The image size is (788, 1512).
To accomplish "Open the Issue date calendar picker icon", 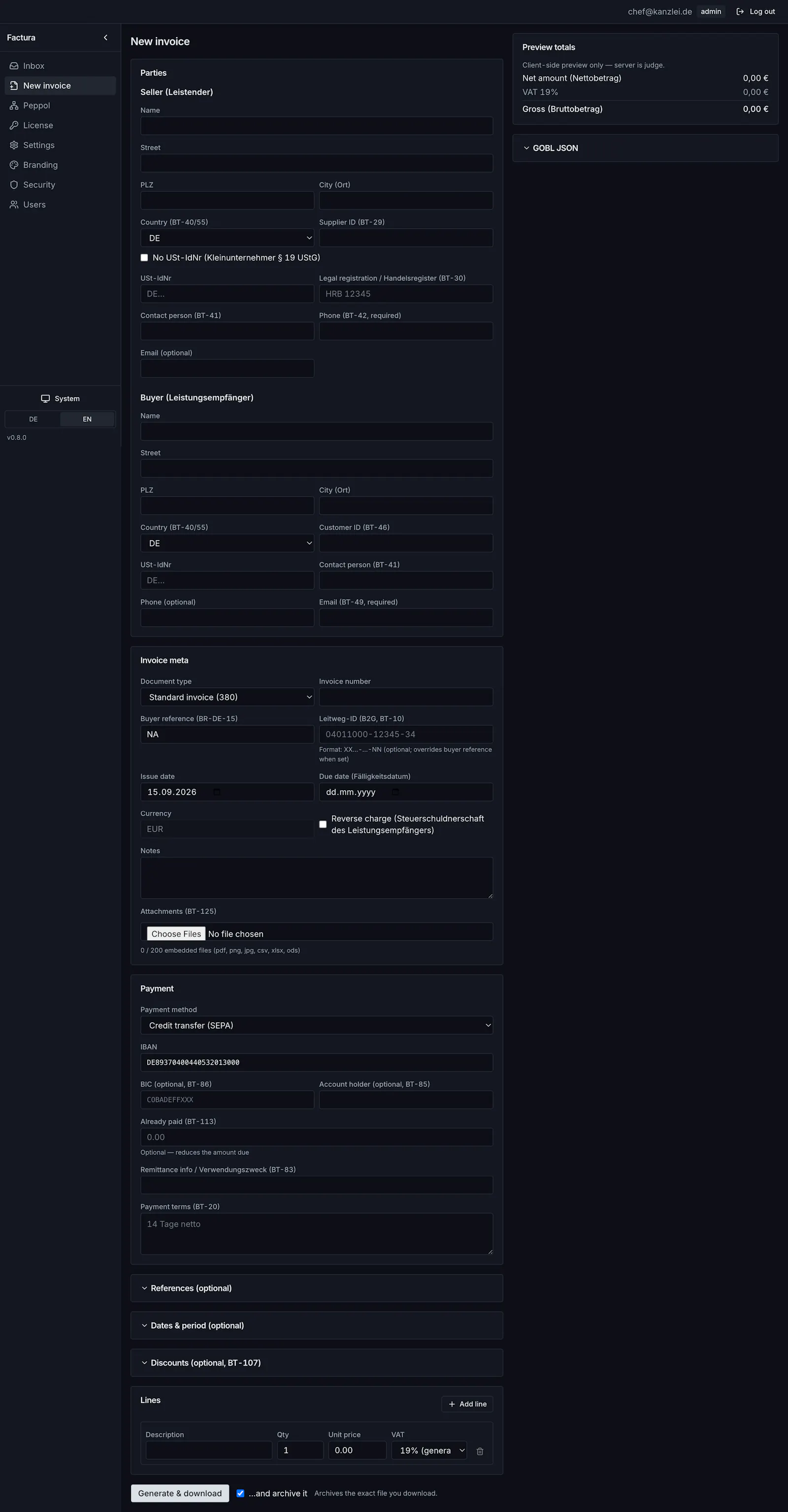I will 217,792.
